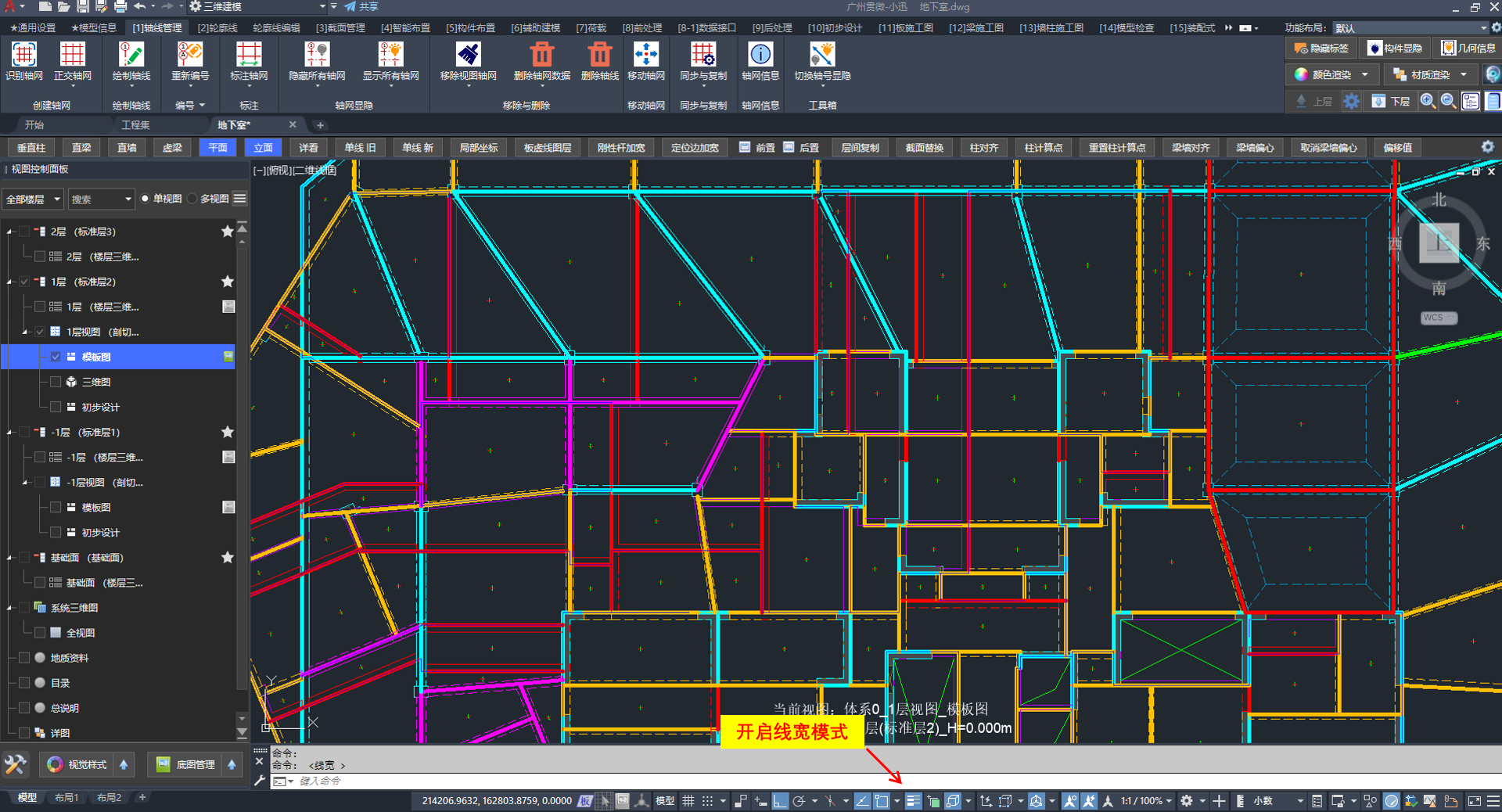This screenshot has height=812, width=1502.
Task: Open 轴网信息 info icon
Action: [x=760, y=56]
